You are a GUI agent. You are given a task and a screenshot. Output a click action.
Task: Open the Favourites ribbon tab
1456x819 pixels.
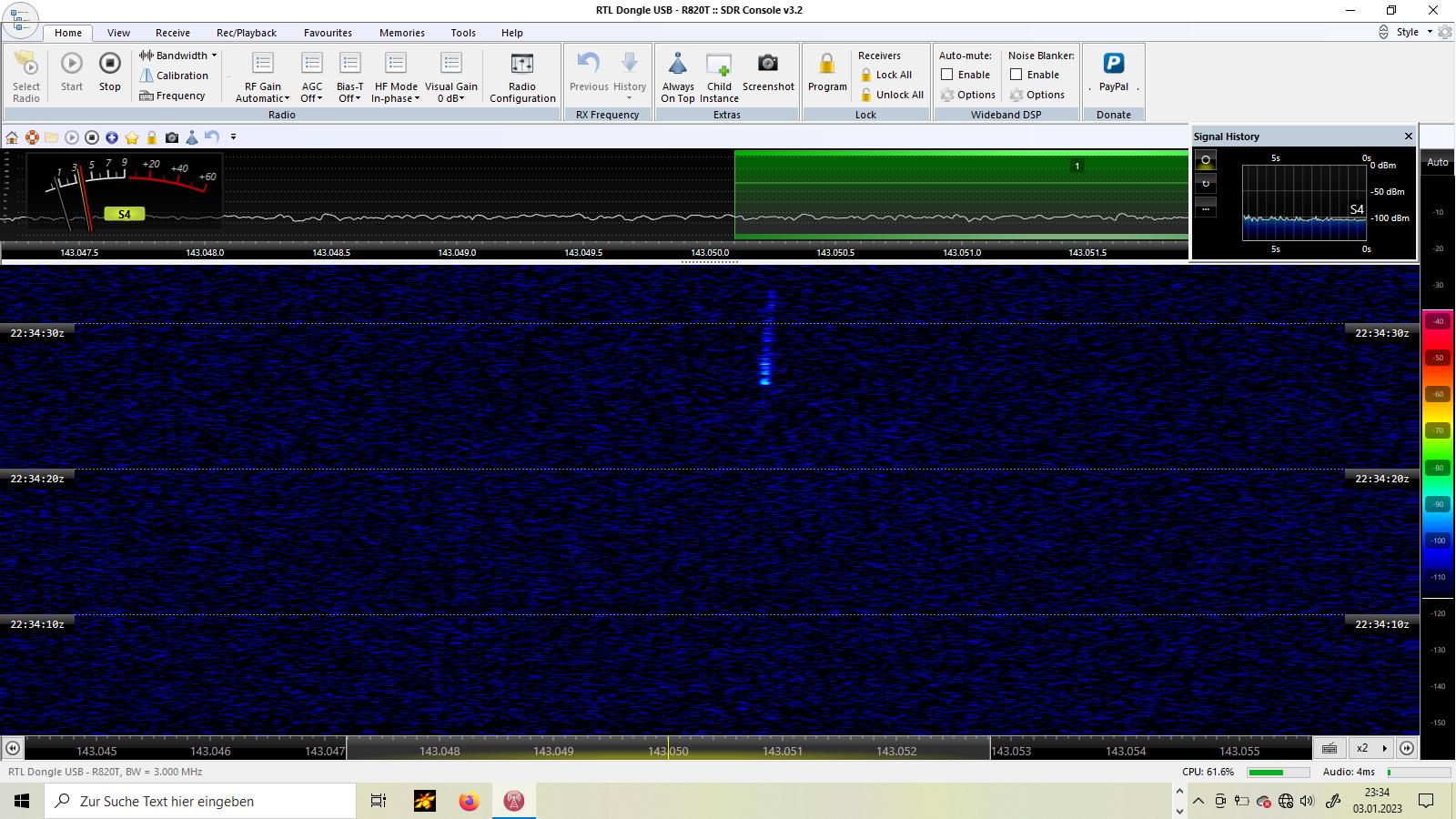pos(328,33)
